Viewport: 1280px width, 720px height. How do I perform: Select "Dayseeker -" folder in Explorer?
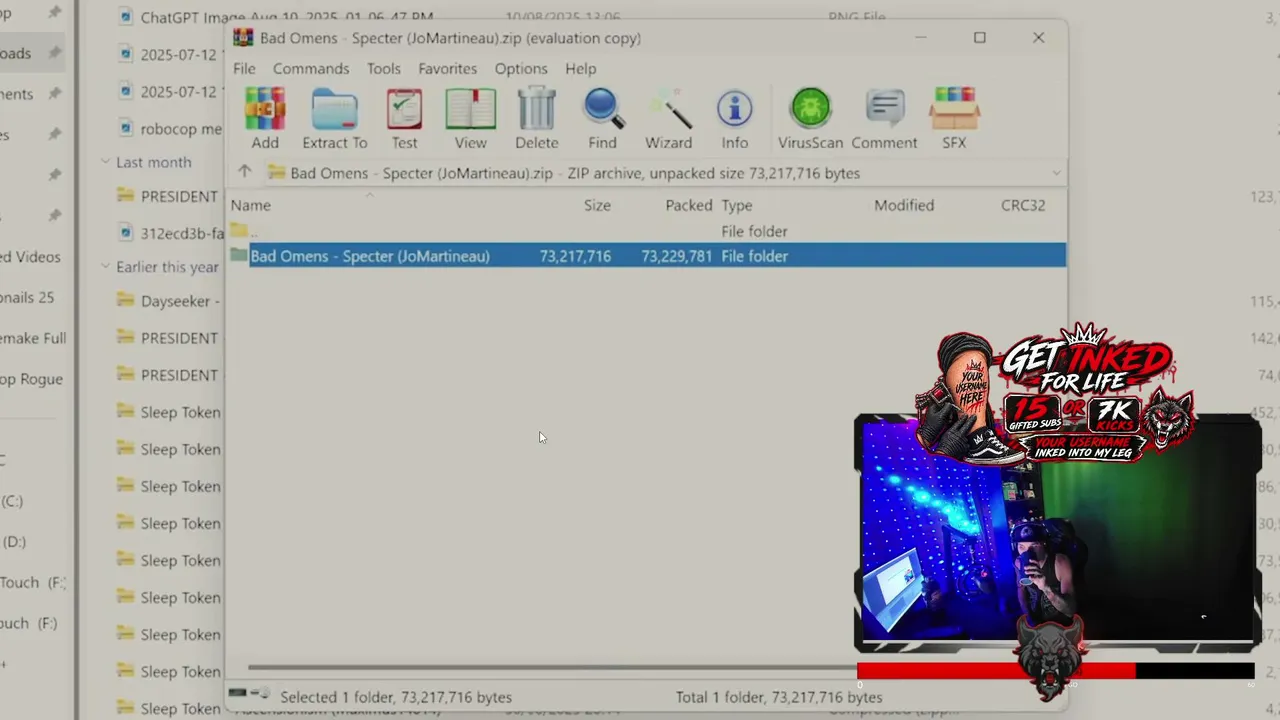[181, 301]
